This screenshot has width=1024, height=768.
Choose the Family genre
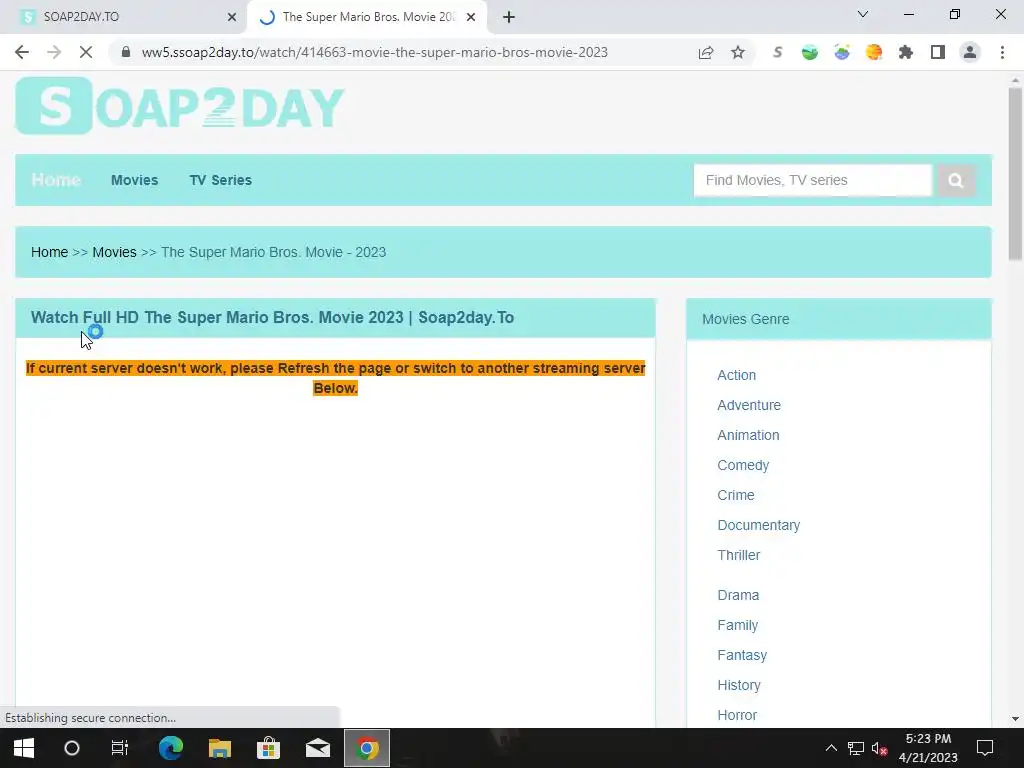tap(738, 625)
